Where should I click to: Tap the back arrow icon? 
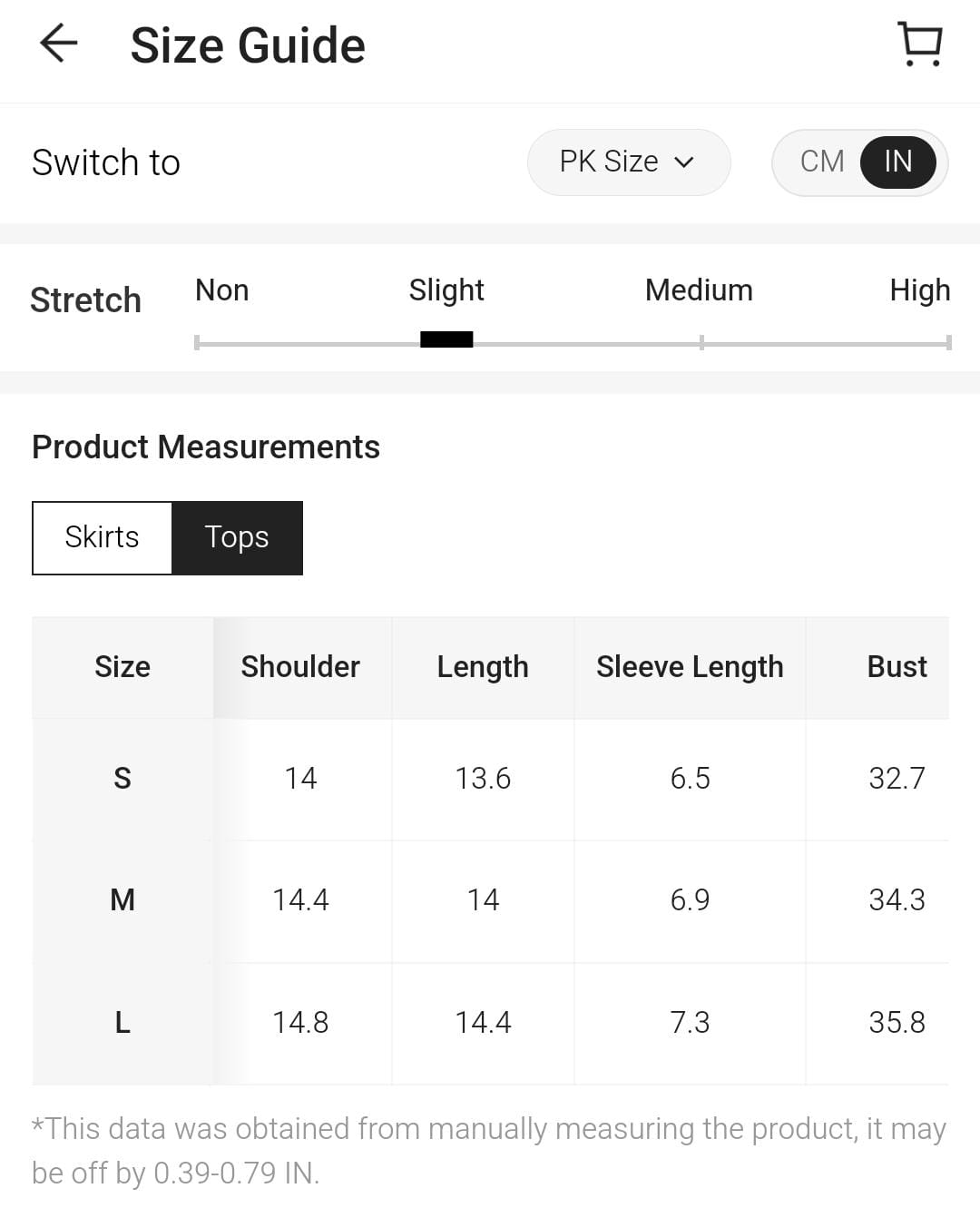coord(59,44)
